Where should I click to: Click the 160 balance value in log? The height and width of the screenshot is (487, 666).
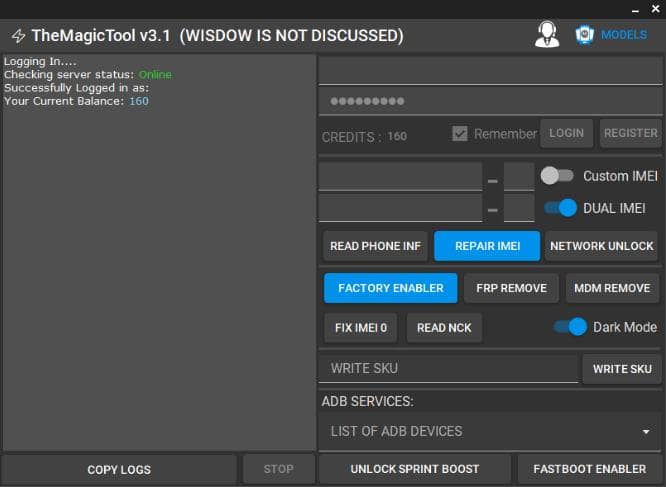click(x=139, y=101)
